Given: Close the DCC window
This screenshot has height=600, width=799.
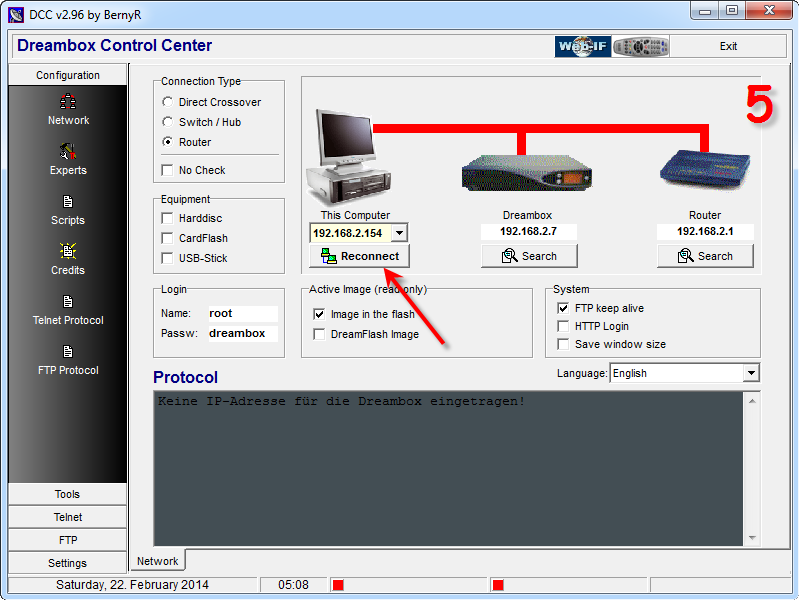Looking at the screenshot, I should [768, 11].
